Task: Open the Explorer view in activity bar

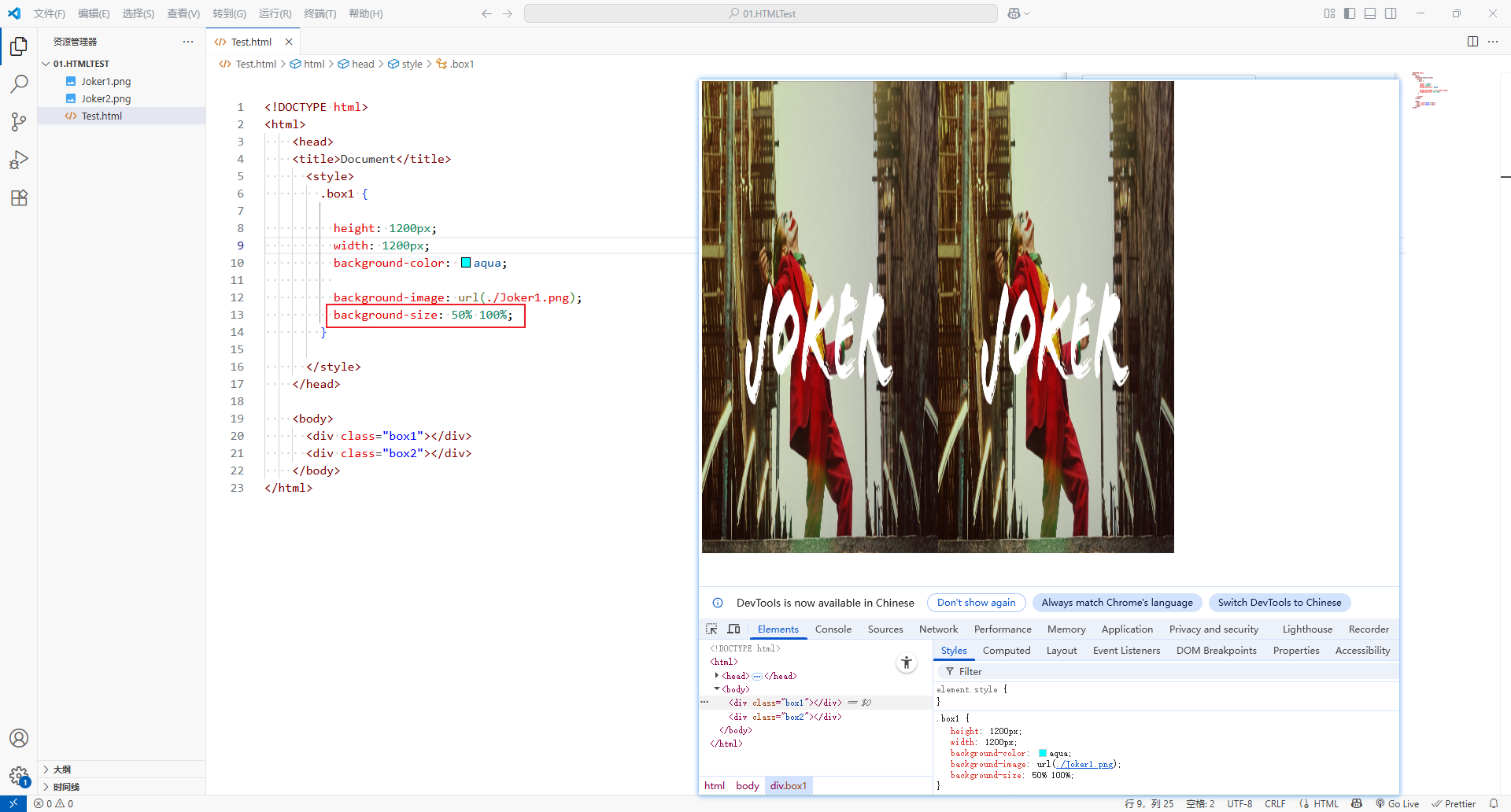Action: [x=19, y=46]
